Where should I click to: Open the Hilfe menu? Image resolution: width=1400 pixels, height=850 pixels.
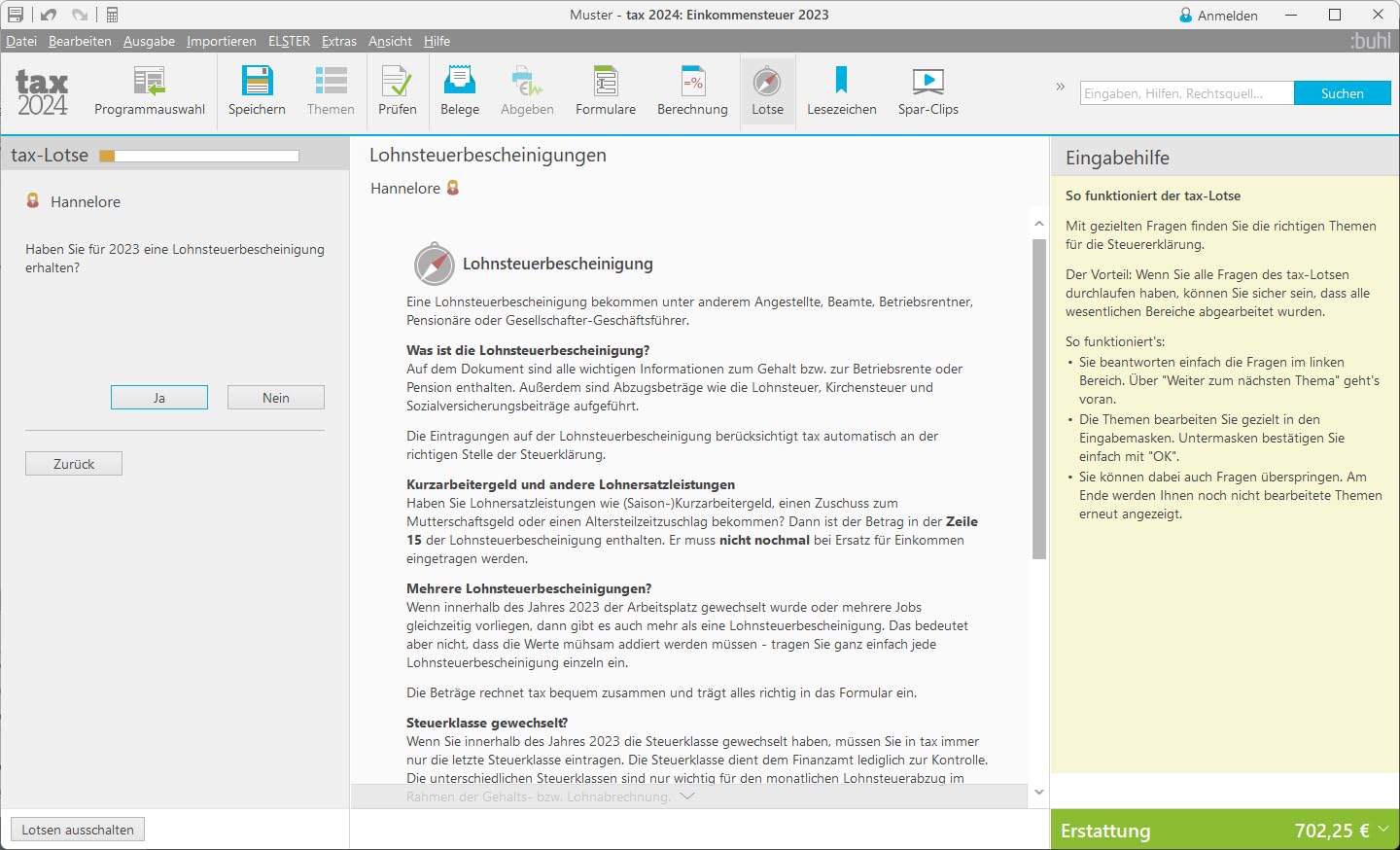437,41
